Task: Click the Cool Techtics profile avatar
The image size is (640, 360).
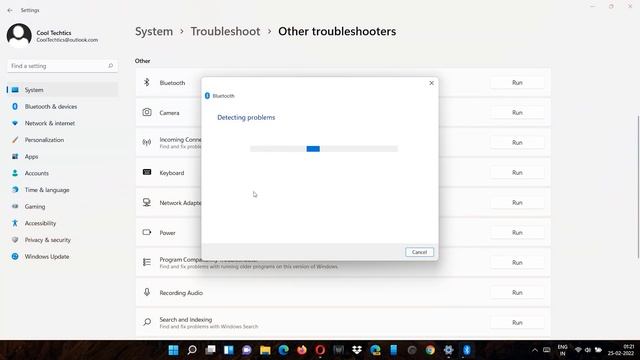Action: click(x=19, y=36)
